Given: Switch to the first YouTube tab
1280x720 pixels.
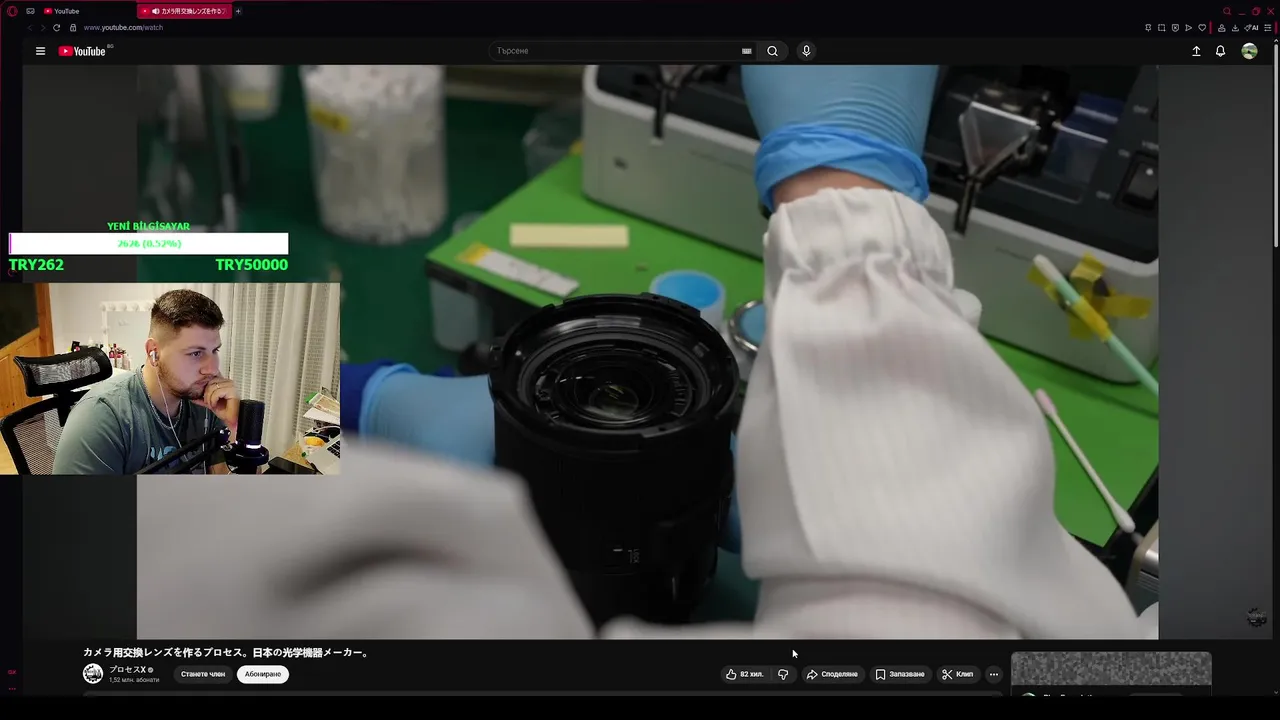Looking at the screenshot, I should (88, 11).
